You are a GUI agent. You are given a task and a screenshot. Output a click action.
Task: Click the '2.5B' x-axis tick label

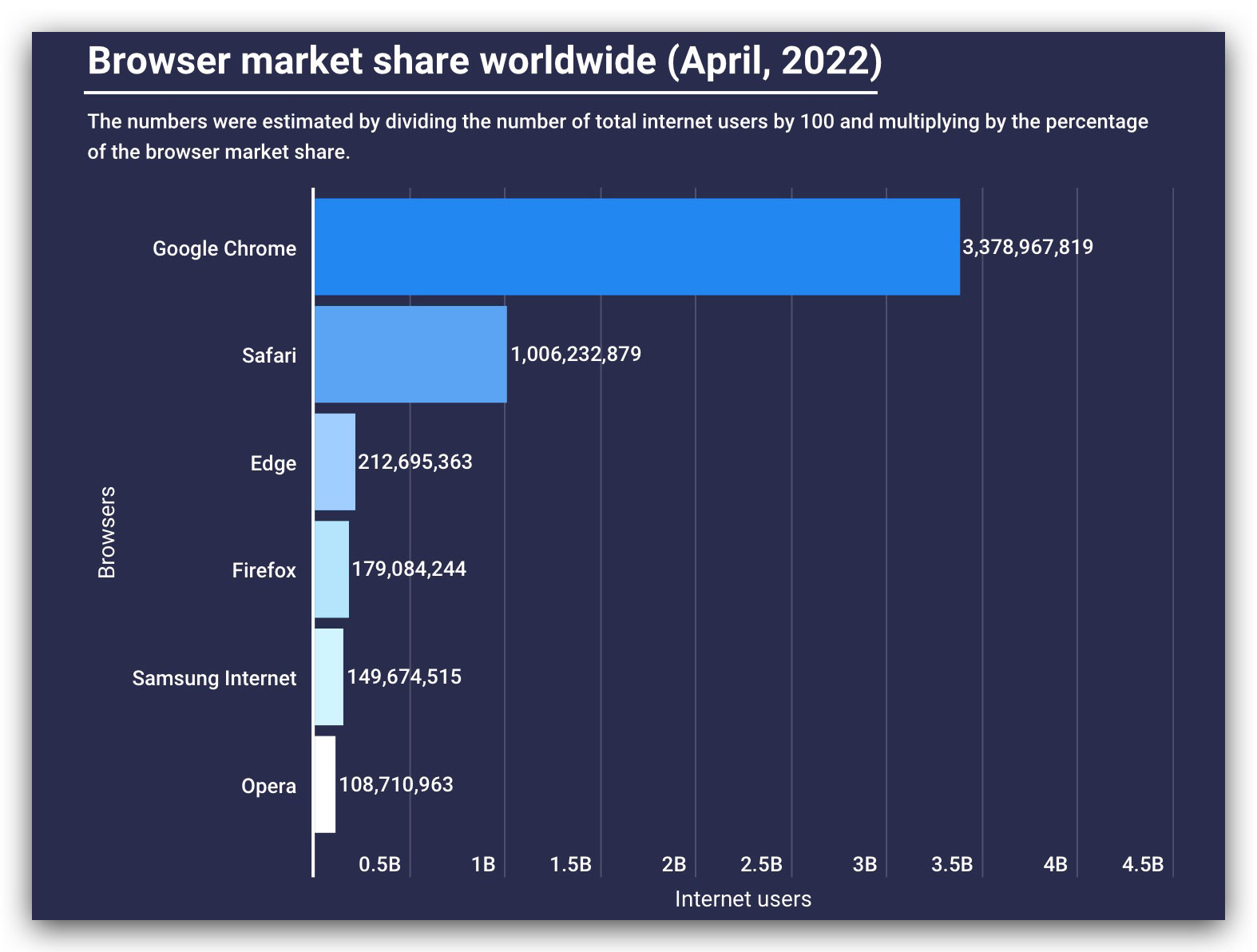tap(761, 864)
